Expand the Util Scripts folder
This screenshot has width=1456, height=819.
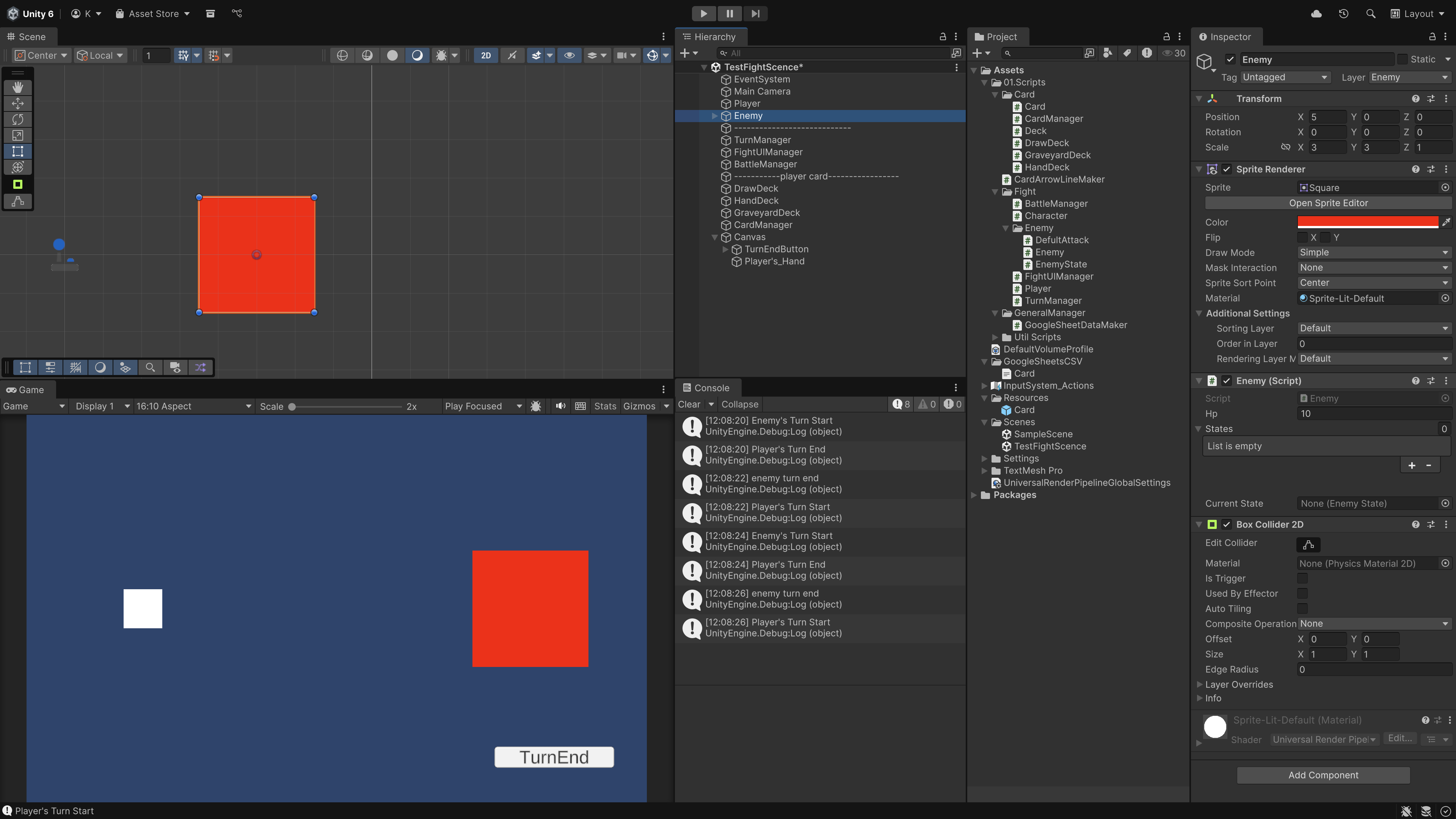click(995, 337)
